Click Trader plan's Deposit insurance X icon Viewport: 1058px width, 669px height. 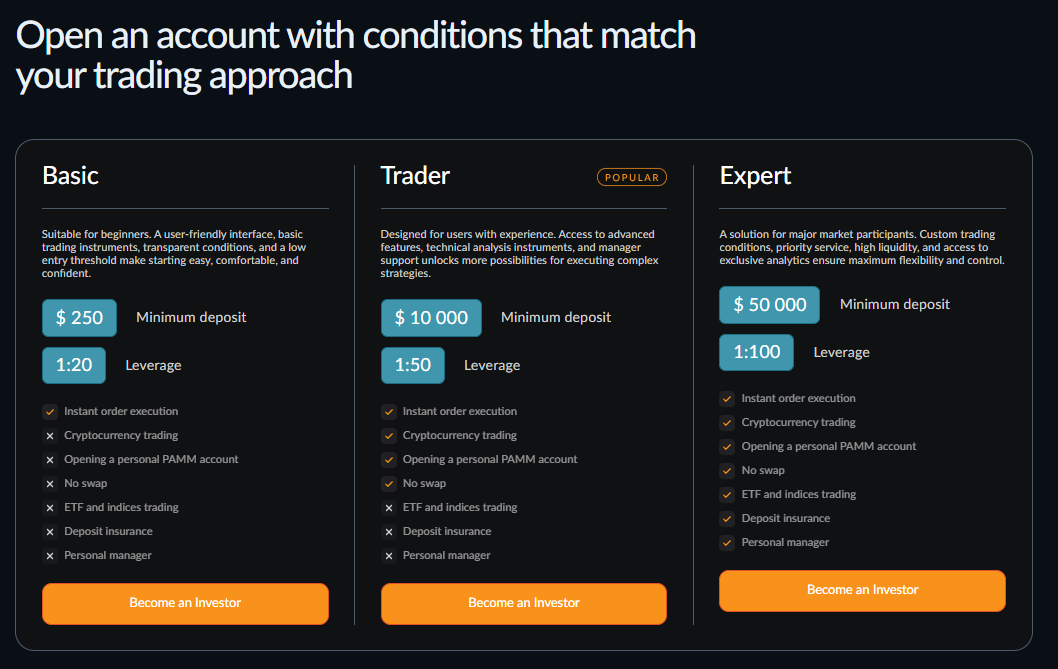(x=389, y=531)
